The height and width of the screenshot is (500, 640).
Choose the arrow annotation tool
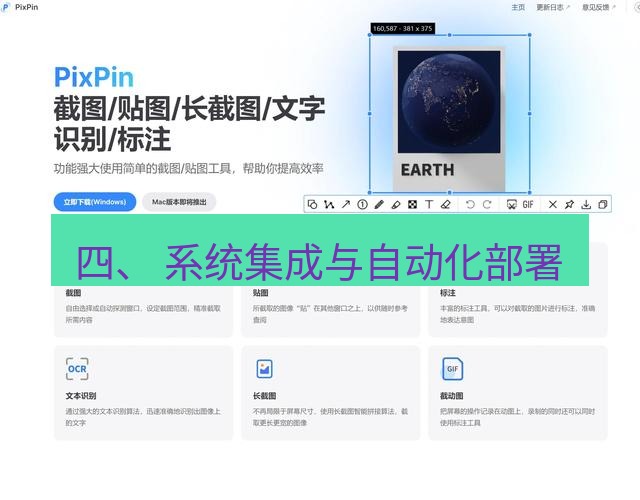coord(346,204)
